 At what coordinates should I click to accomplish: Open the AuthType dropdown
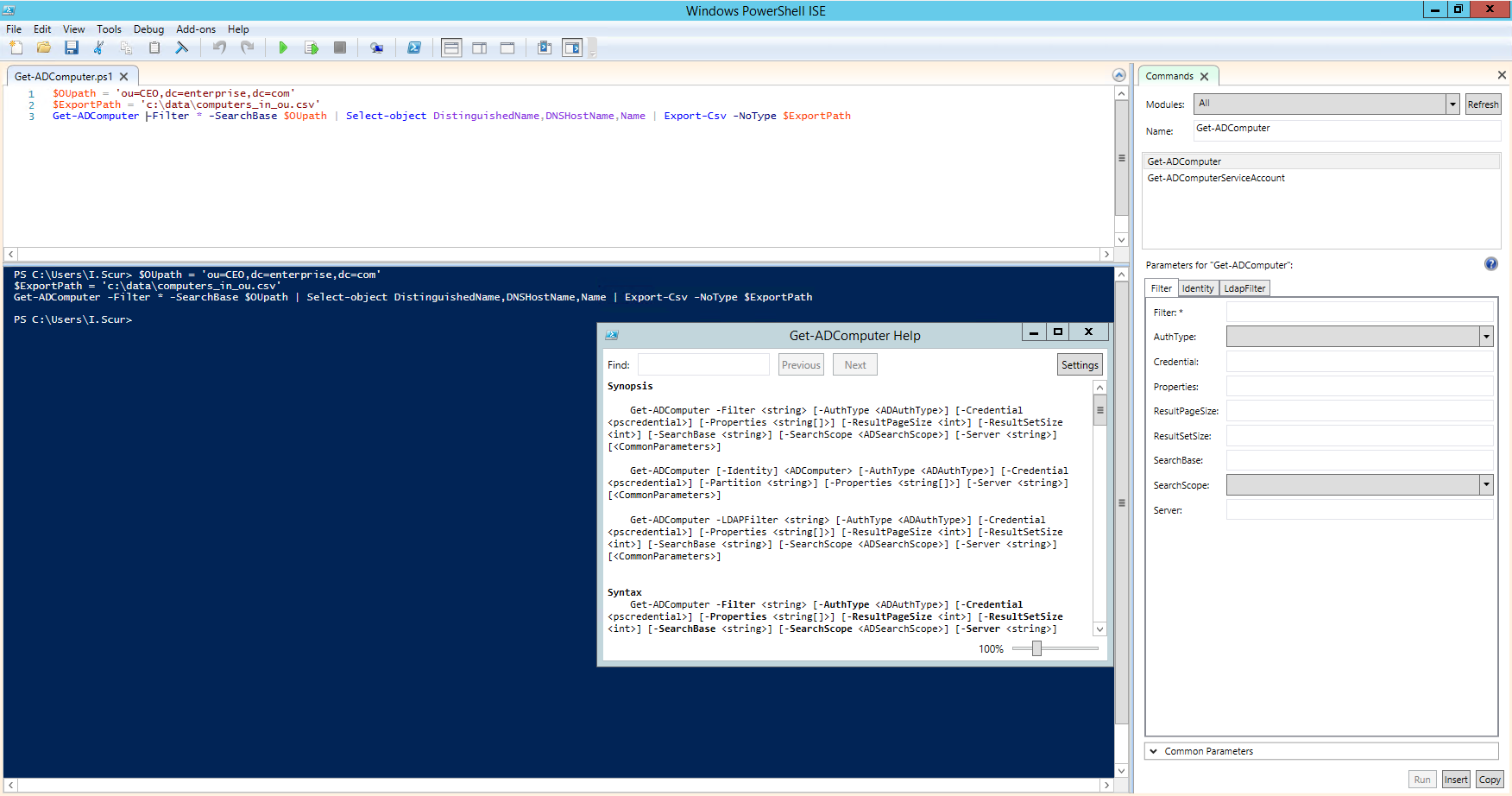point(1486,336)
